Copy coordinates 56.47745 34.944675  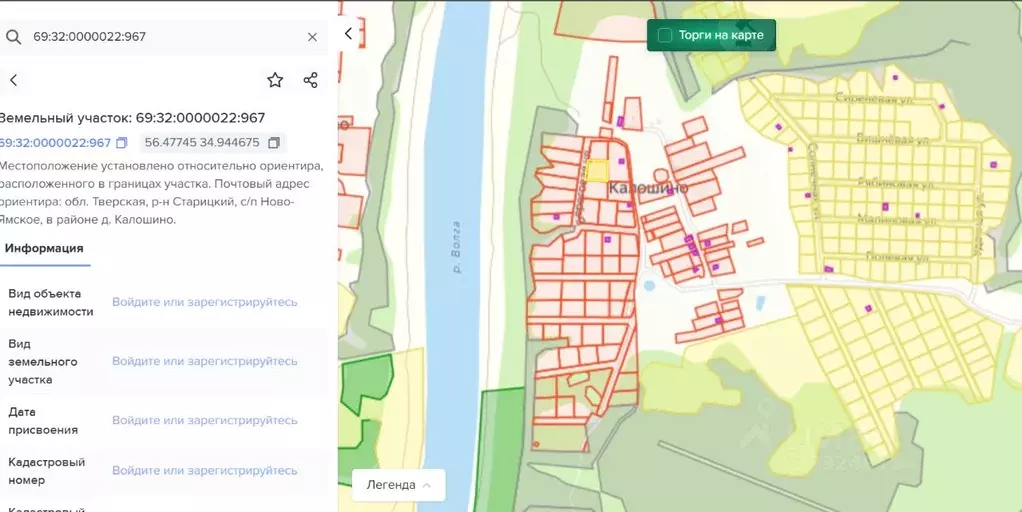pos(274,143)
